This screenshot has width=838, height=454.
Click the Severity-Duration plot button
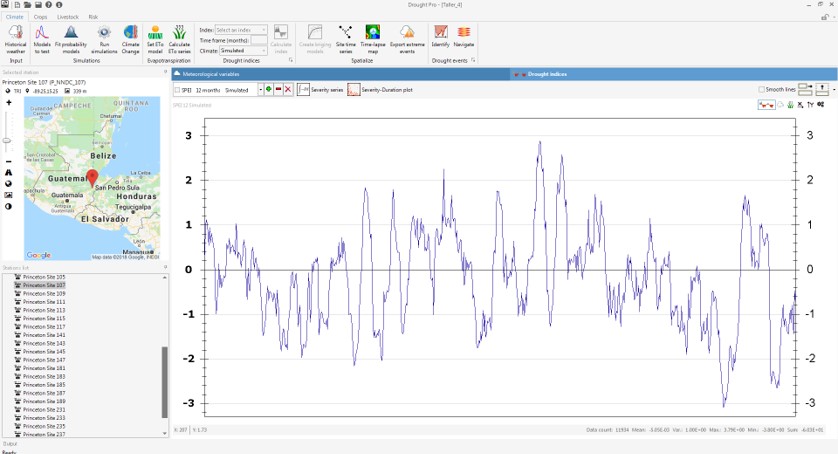380,90
